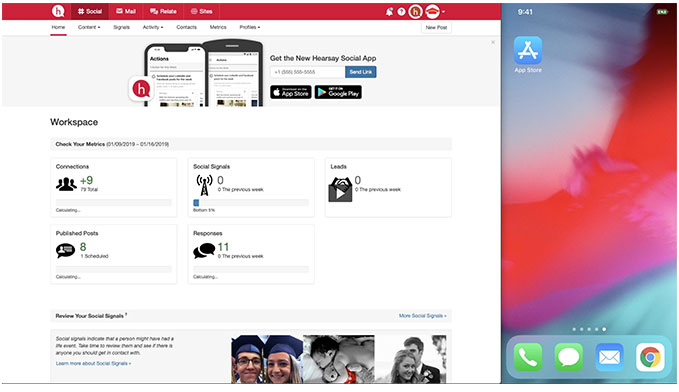Switch to the Relate tab

163,11
